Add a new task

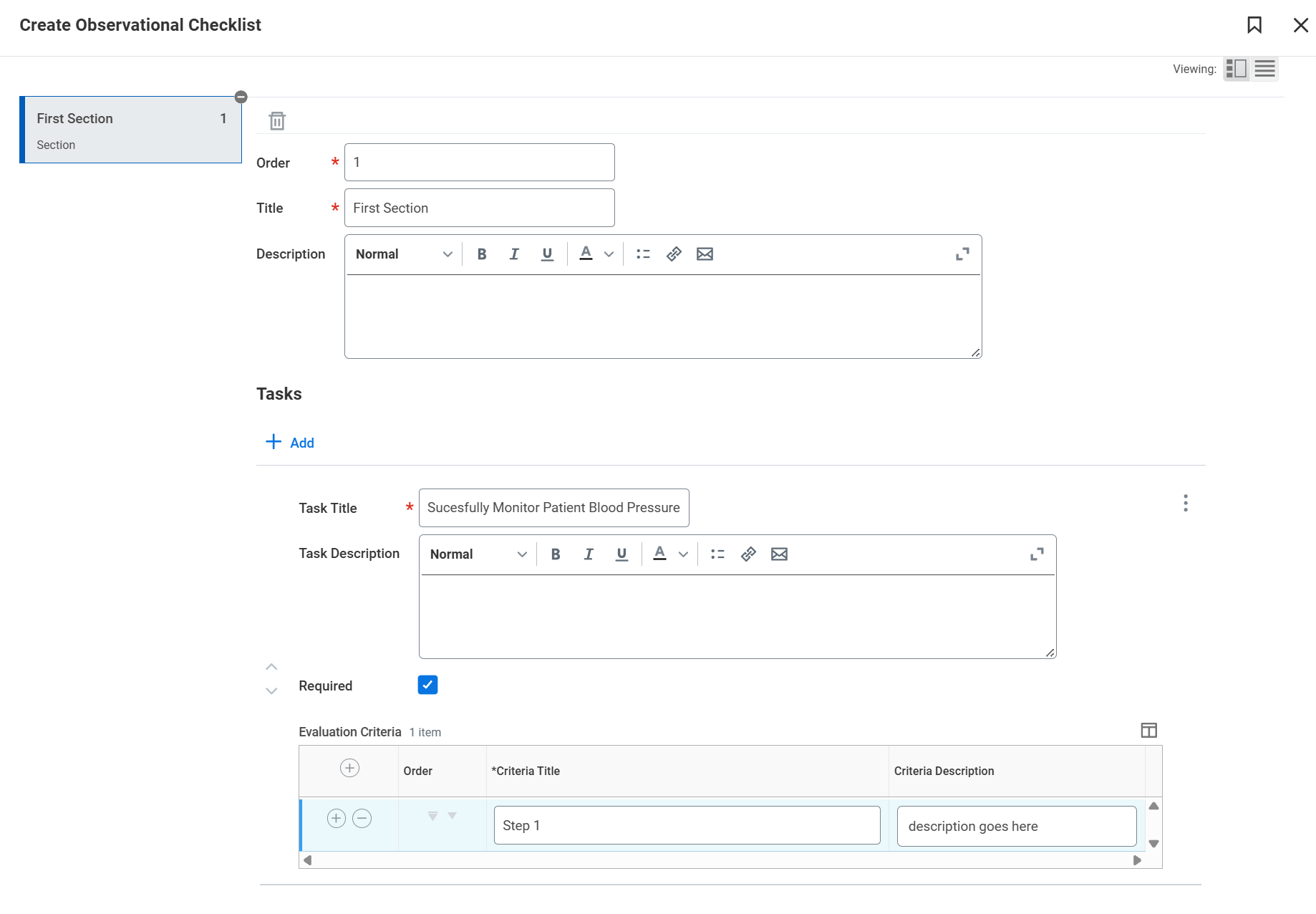point(290,443)
